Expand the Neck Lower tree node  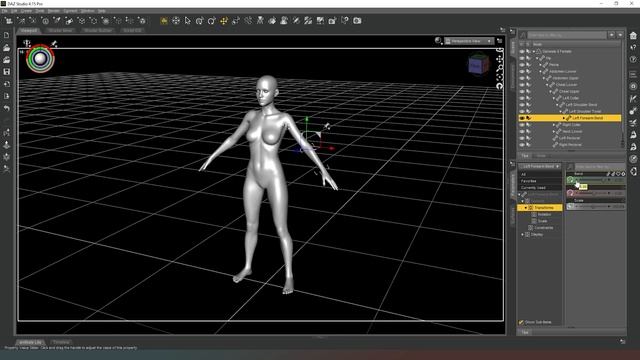coord(554,131)
